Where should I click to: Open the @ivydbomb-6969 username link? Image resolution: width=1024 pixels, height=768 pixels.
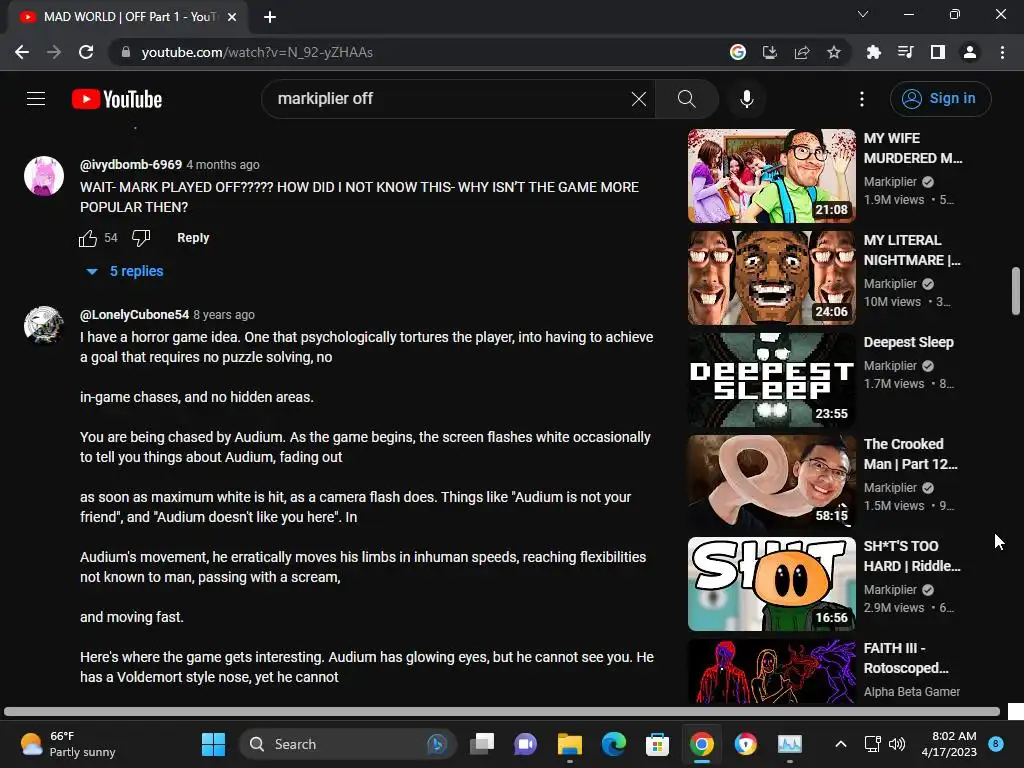click(x=131, y=165)
